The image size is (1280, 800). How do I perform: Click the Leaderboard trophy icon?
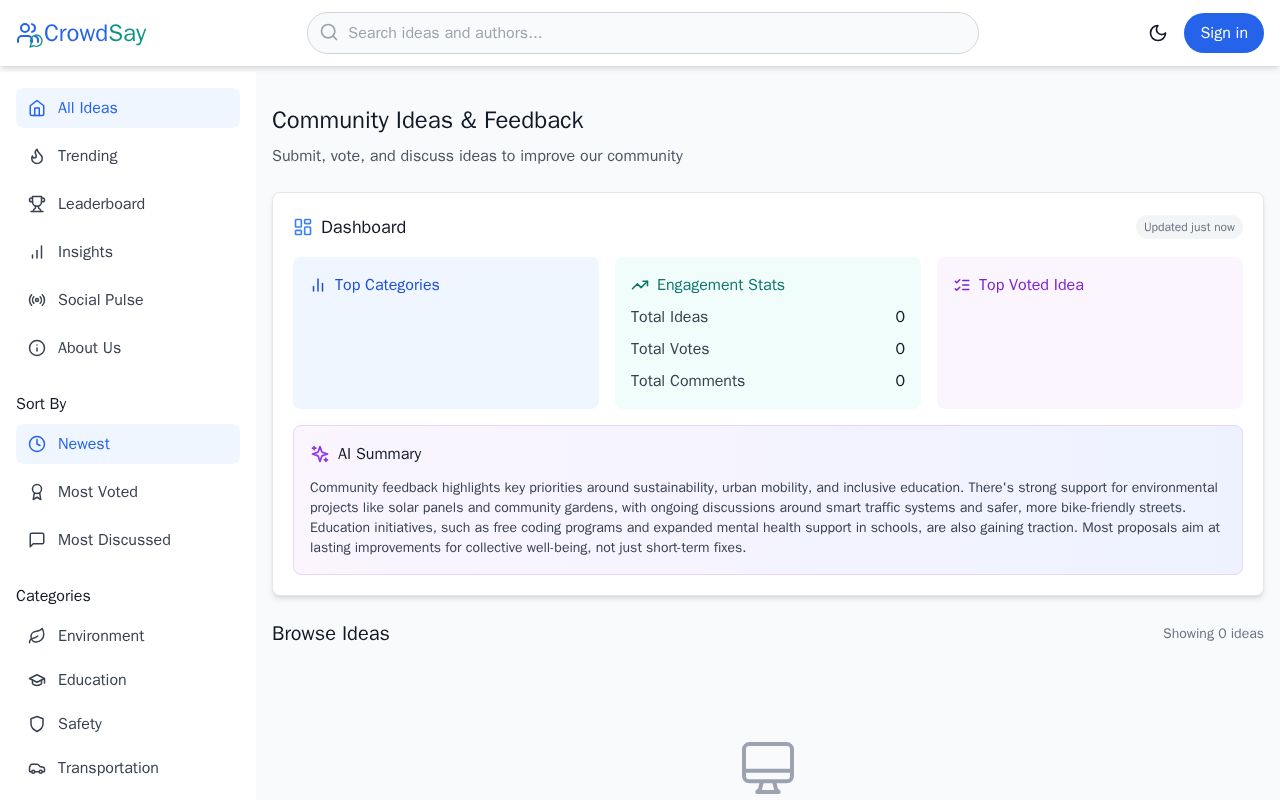(x=37, y=204)
